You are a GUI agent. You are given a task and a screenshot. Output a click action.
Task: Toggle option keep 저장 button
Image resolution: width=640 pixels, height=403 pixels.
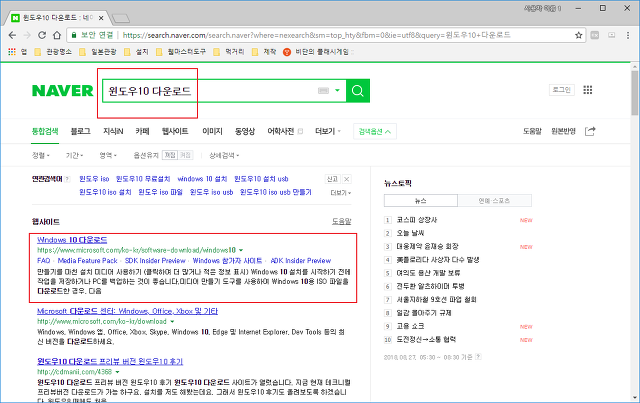tap(170, 155)
